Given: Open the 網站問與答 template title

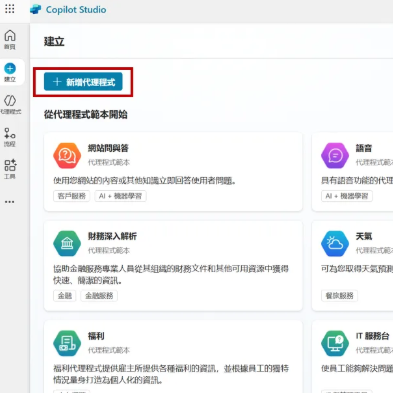Looking at the screenshot, I should 108,148.
